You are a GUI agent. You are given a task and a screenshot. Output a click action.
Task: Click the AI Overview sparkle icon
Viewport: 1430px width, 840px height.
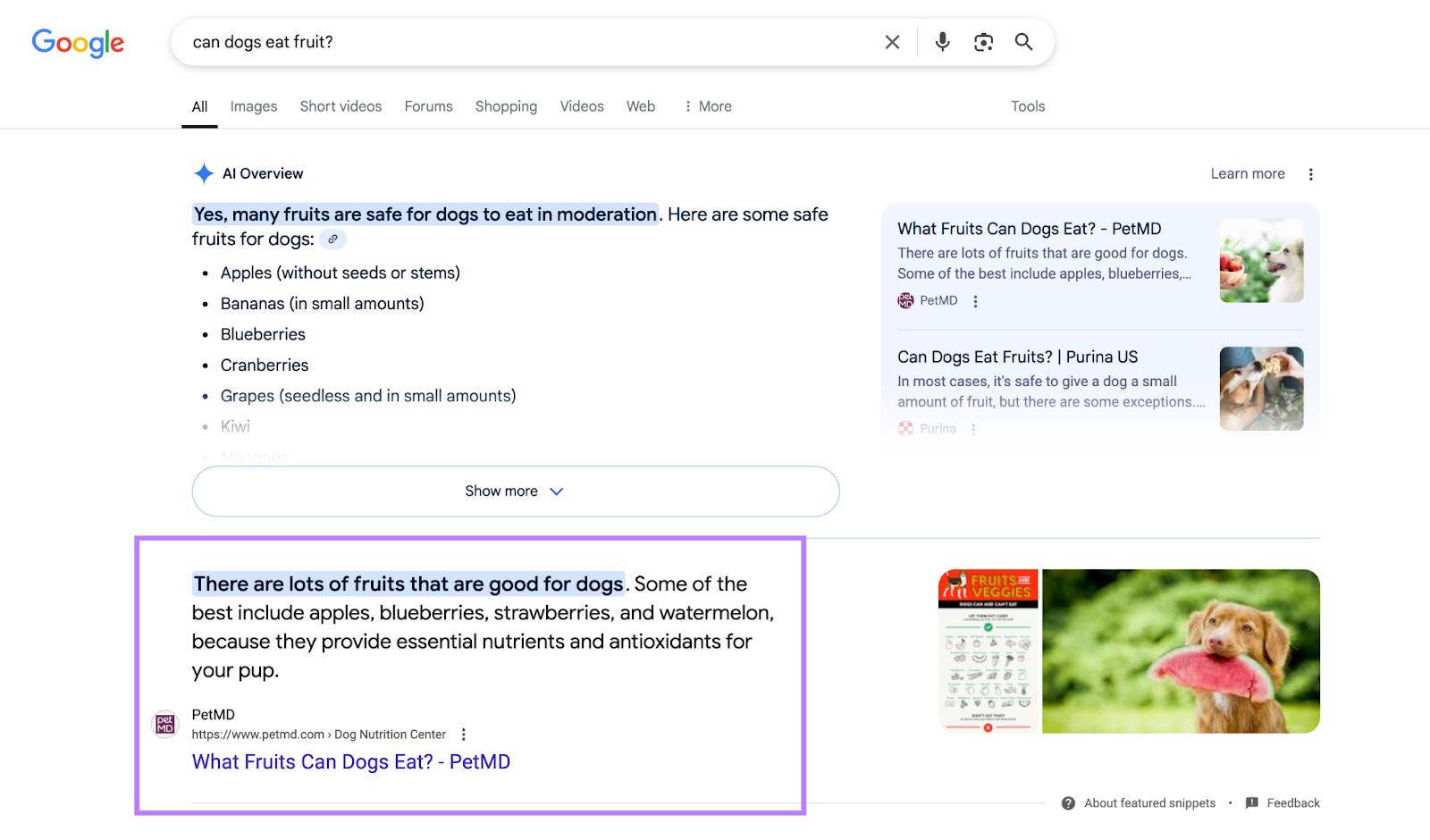[204, 172]
